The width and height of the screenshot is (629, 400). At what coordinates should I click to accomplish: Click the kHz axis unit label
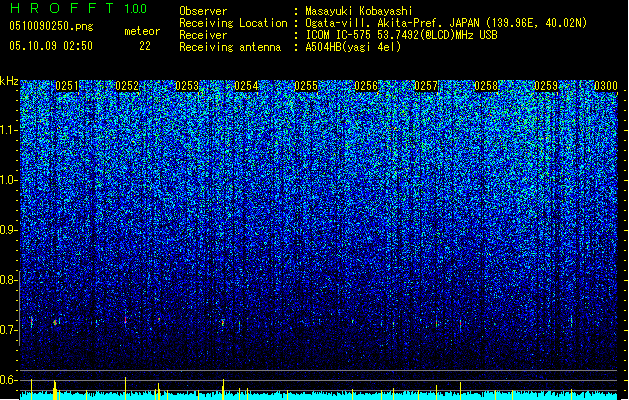tap(9, 81)
